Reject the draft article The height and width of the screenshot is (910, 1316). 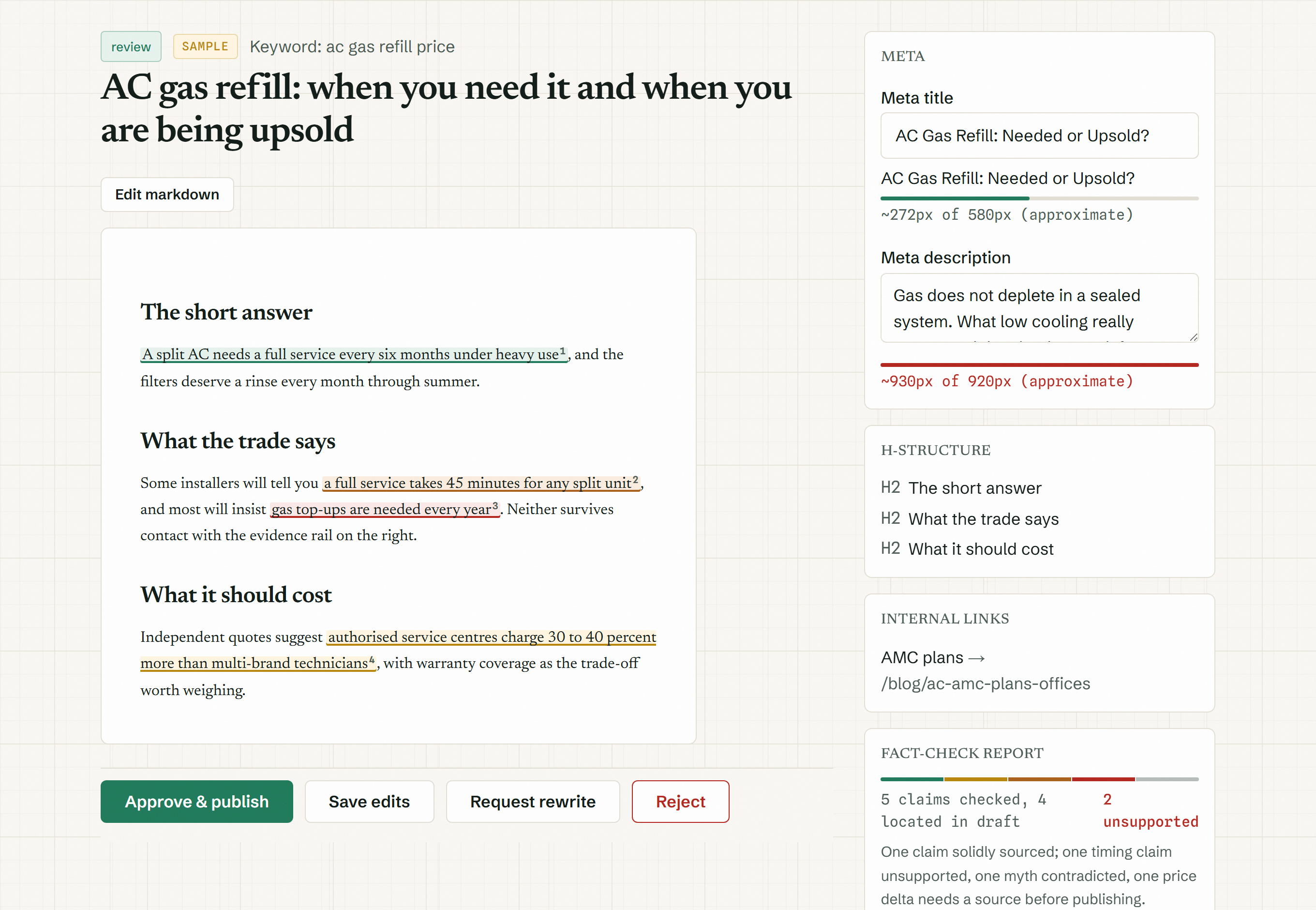coord(680,801)
